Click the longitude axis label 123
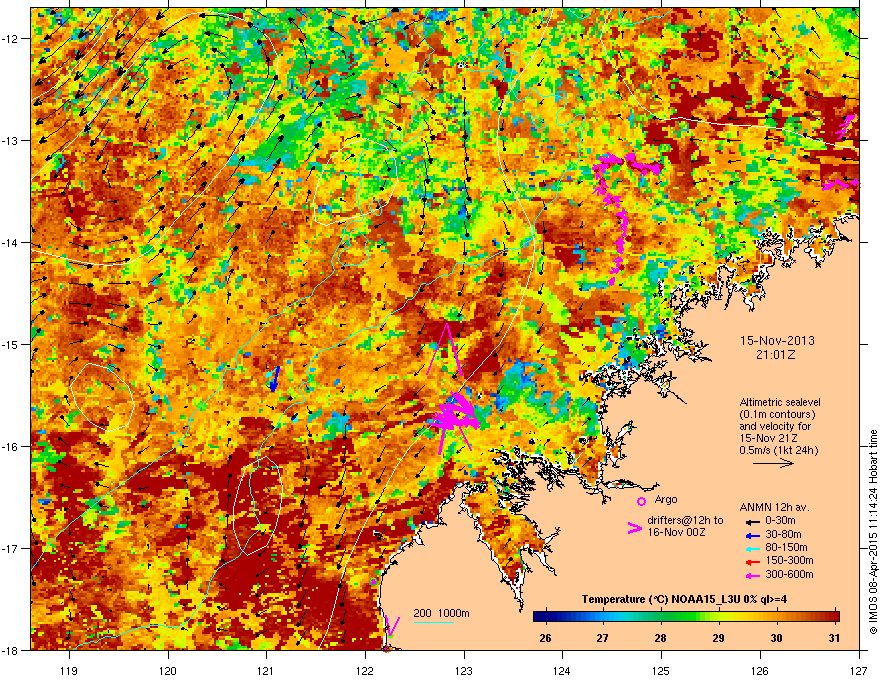 pos(464,670)
